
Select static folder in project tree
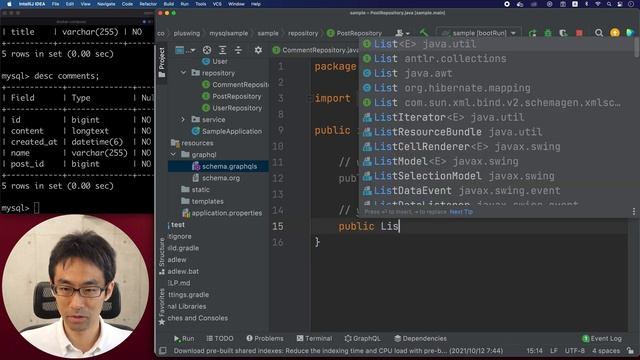(196, 189)
